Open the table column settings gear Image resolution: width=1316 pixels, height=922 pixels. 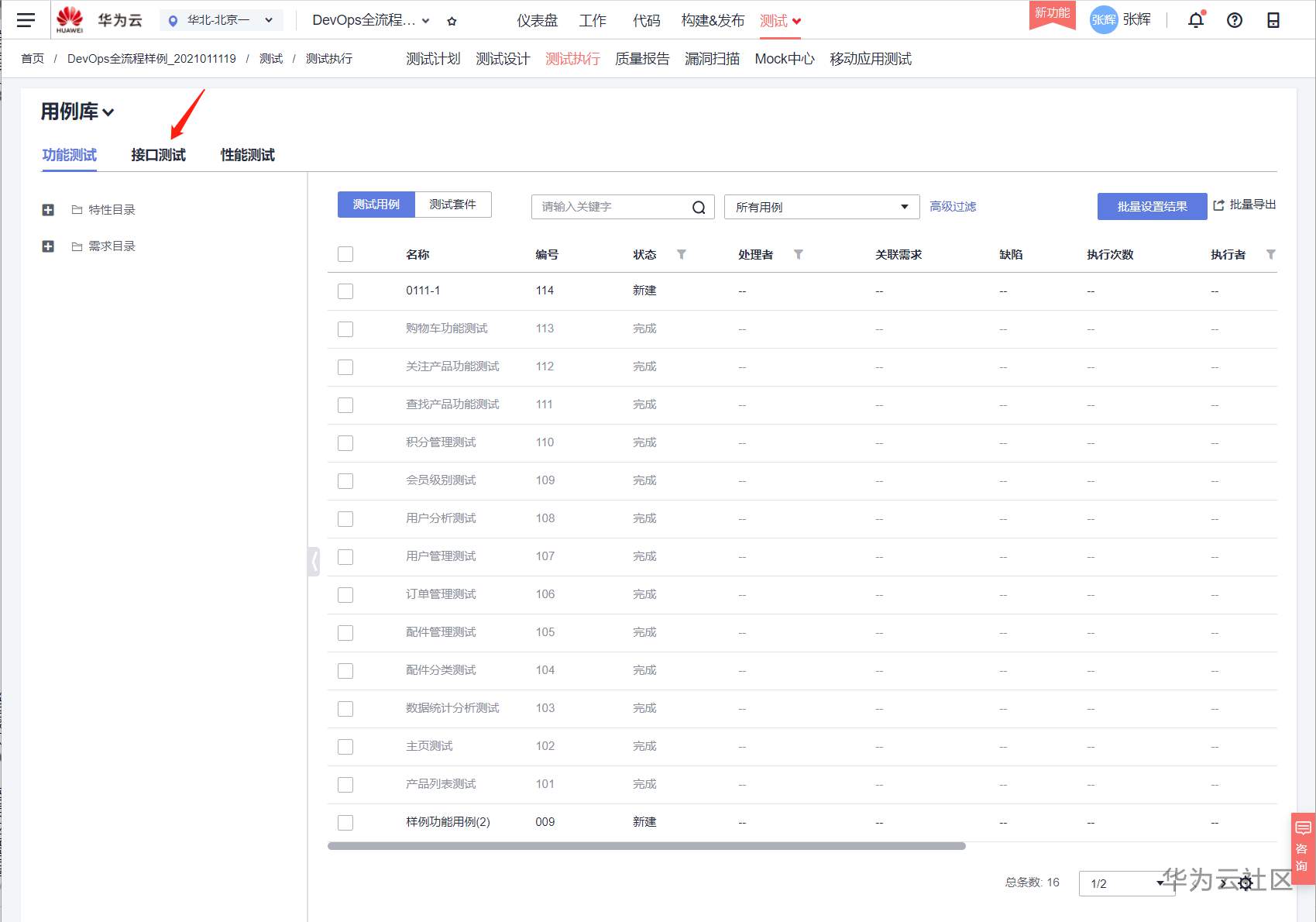(x=1246, y=883)
